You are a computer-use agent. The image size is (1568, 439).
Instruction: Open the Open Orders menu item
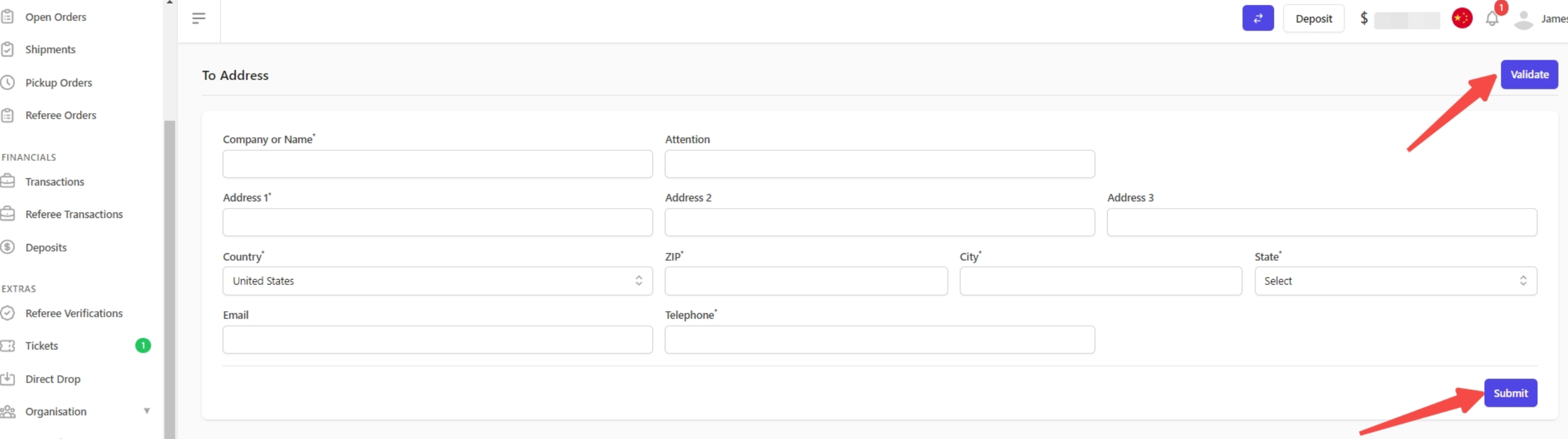click(56, 17)
